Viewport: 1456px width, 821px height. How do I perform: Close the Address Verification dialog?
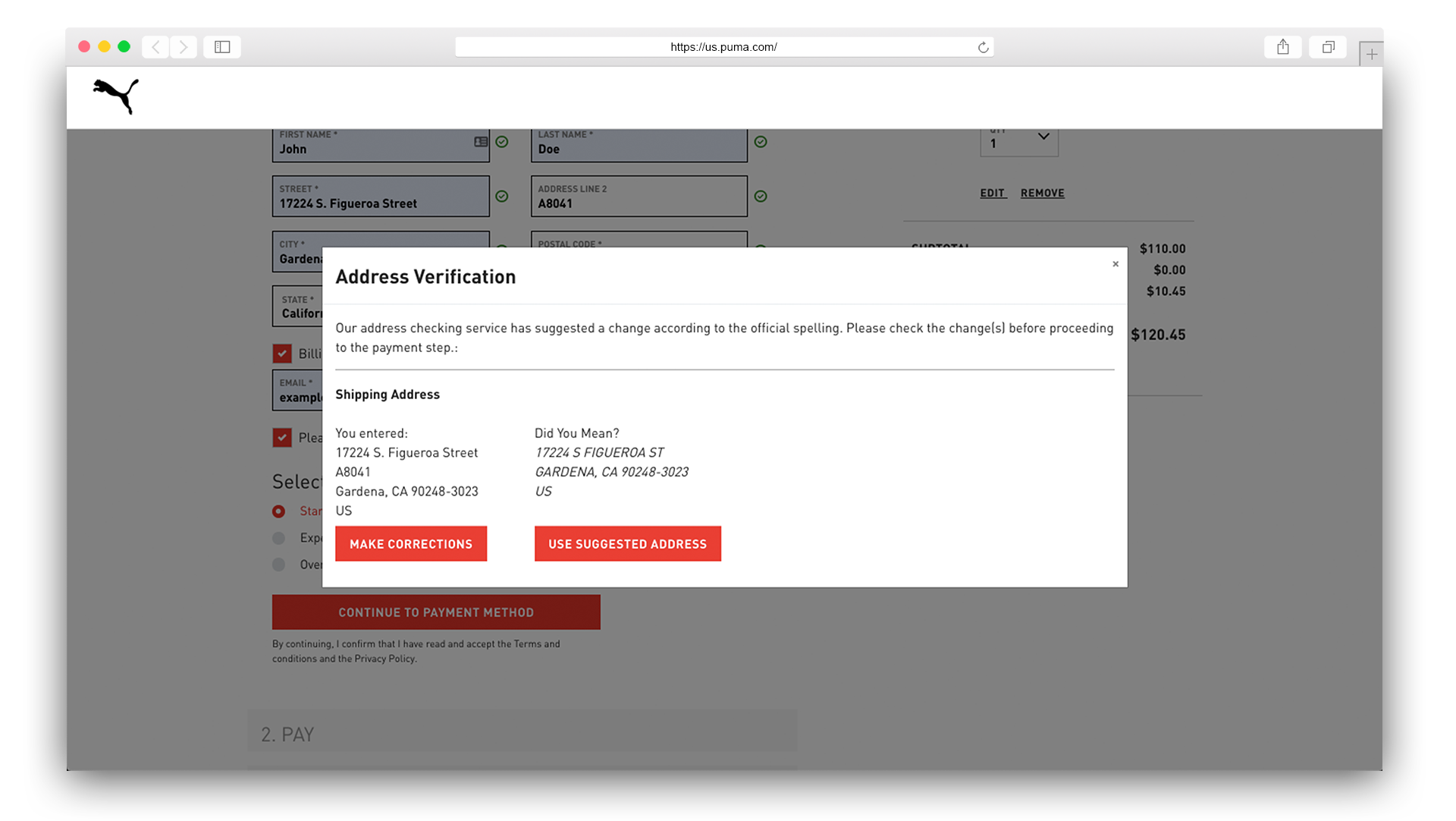(x=1116, y=264)
